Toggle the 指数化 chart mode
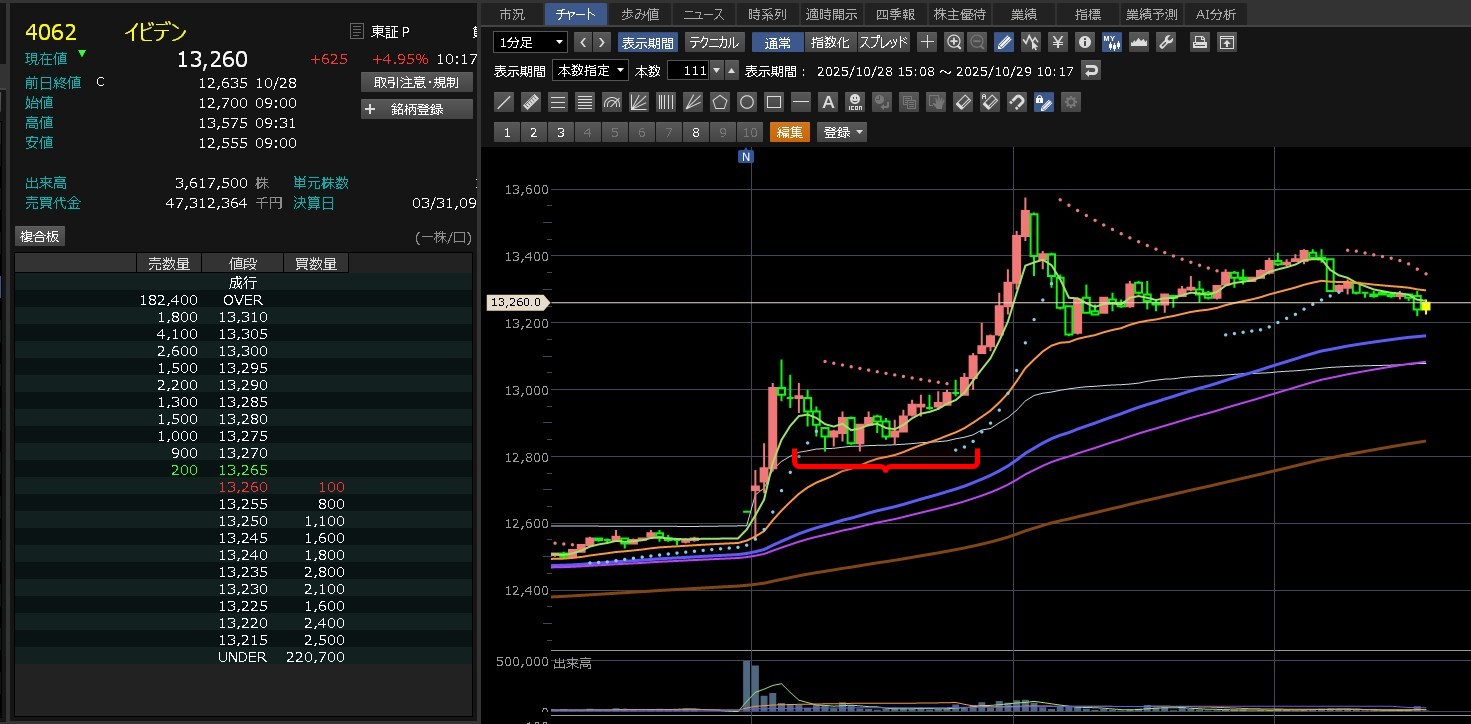 click(x=830, y=42)
